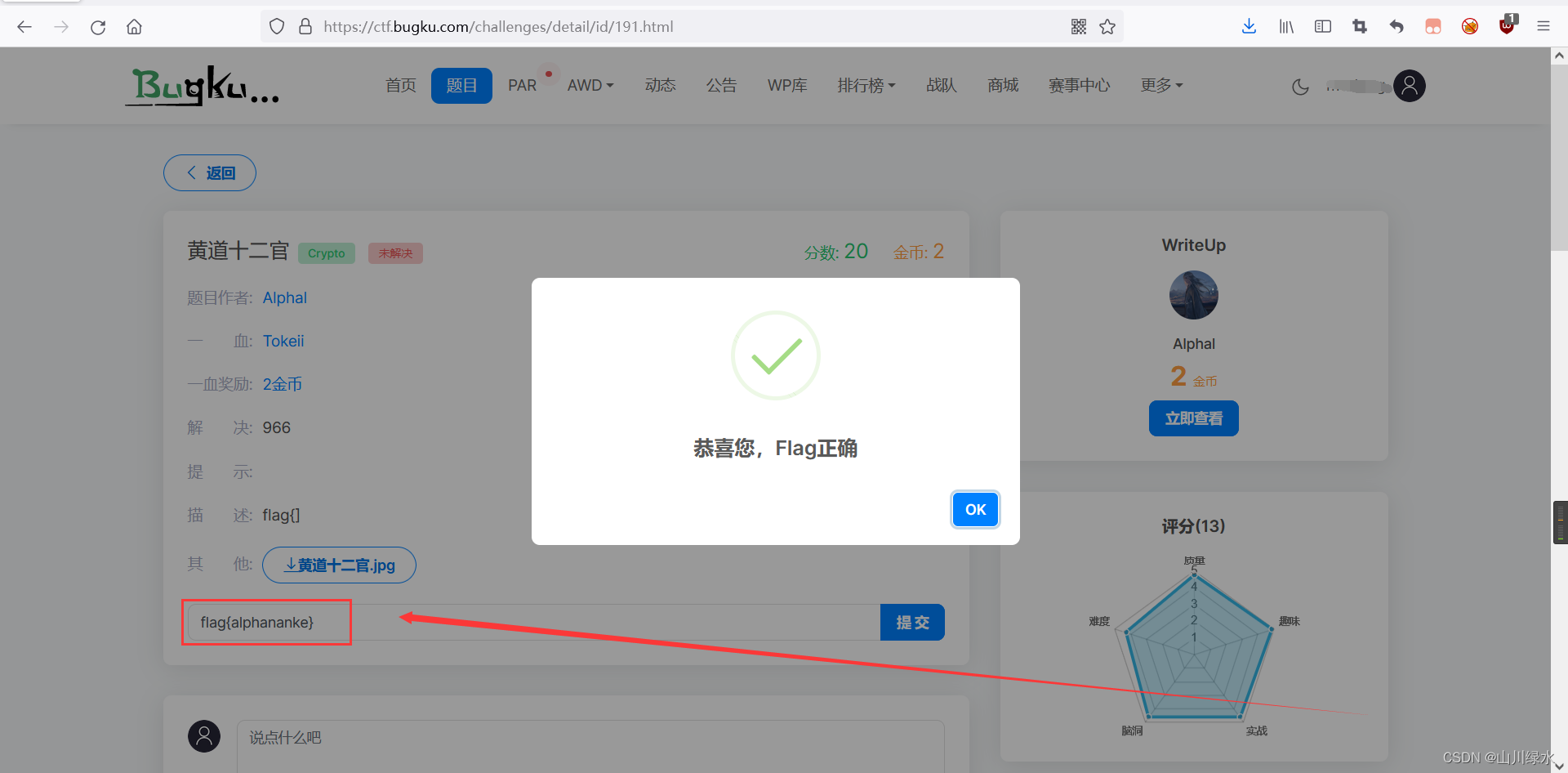Click the address bar URL
1568x773 pixels.
pyautogui.click(x=498, y=27)
